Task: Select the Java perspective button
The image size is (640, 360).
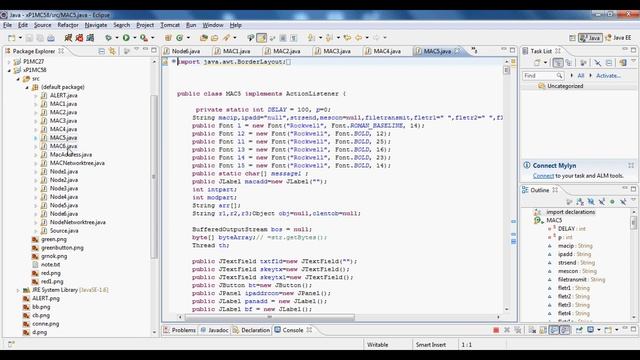Action: (590, 38)
